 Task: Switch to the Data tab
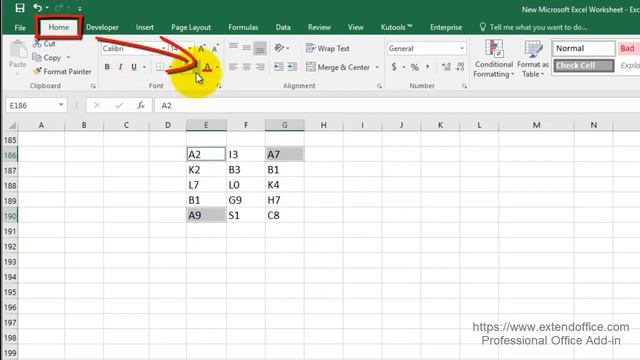coord(283,27)
